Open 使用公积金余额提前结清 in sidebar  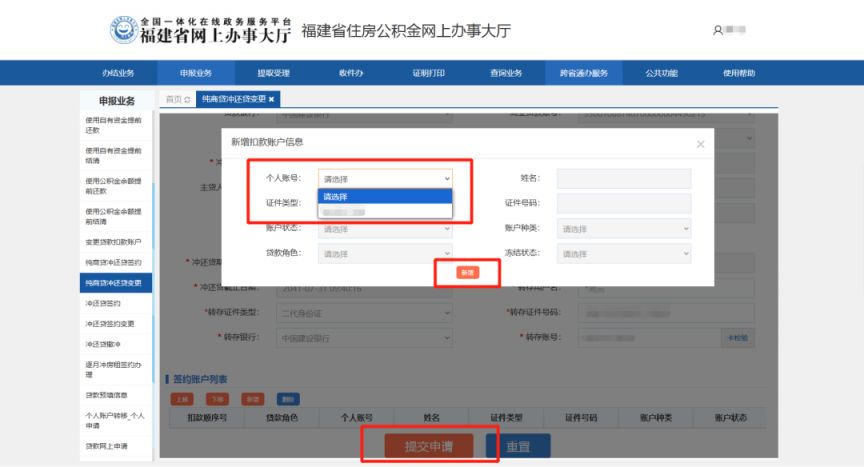pyautogui.click(x=114, y=216)
